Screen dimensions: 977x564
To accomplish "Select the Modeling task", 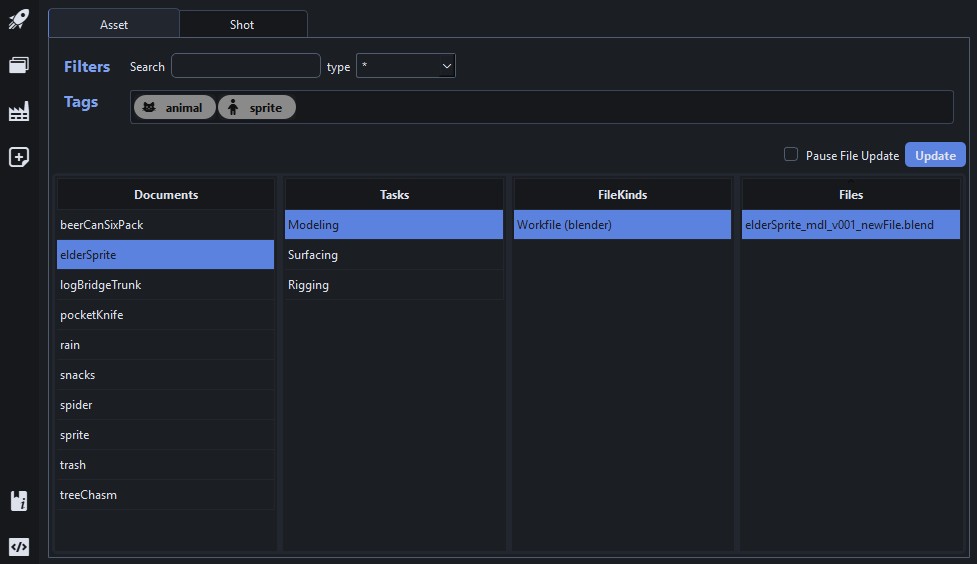I will pos(394,225).
